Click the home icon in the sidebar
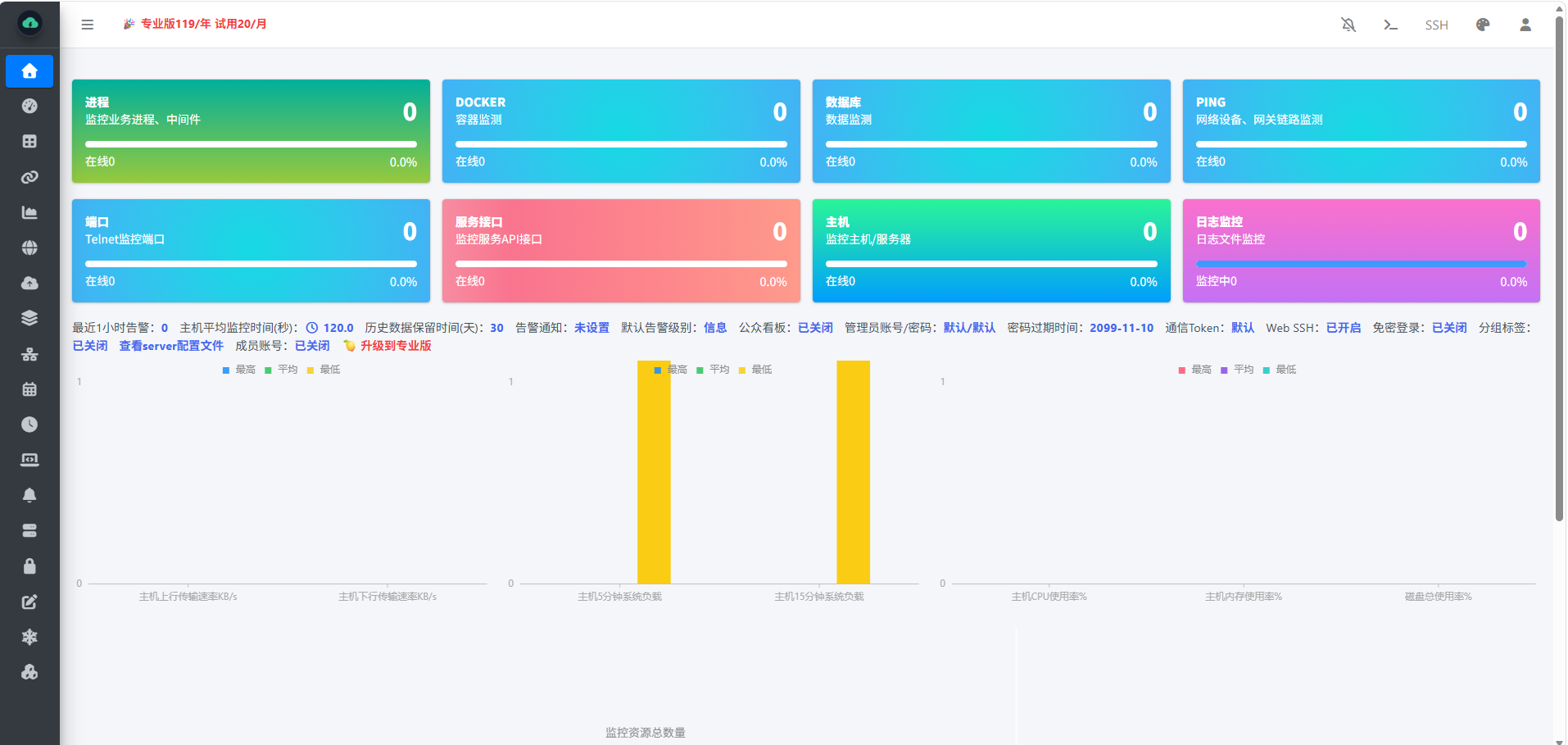The image size is (1568, 745). click(29, 71)
